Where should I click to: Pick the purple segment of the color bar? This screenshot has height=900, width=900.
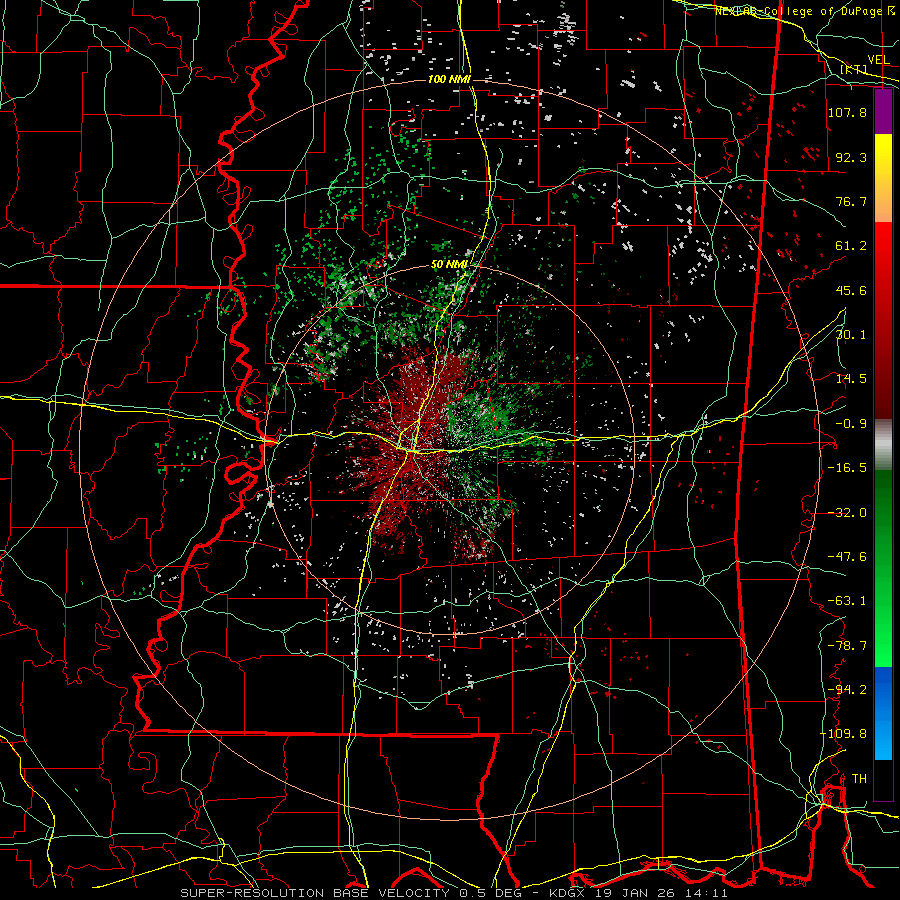pyautogui.click(x=883, y=111)
